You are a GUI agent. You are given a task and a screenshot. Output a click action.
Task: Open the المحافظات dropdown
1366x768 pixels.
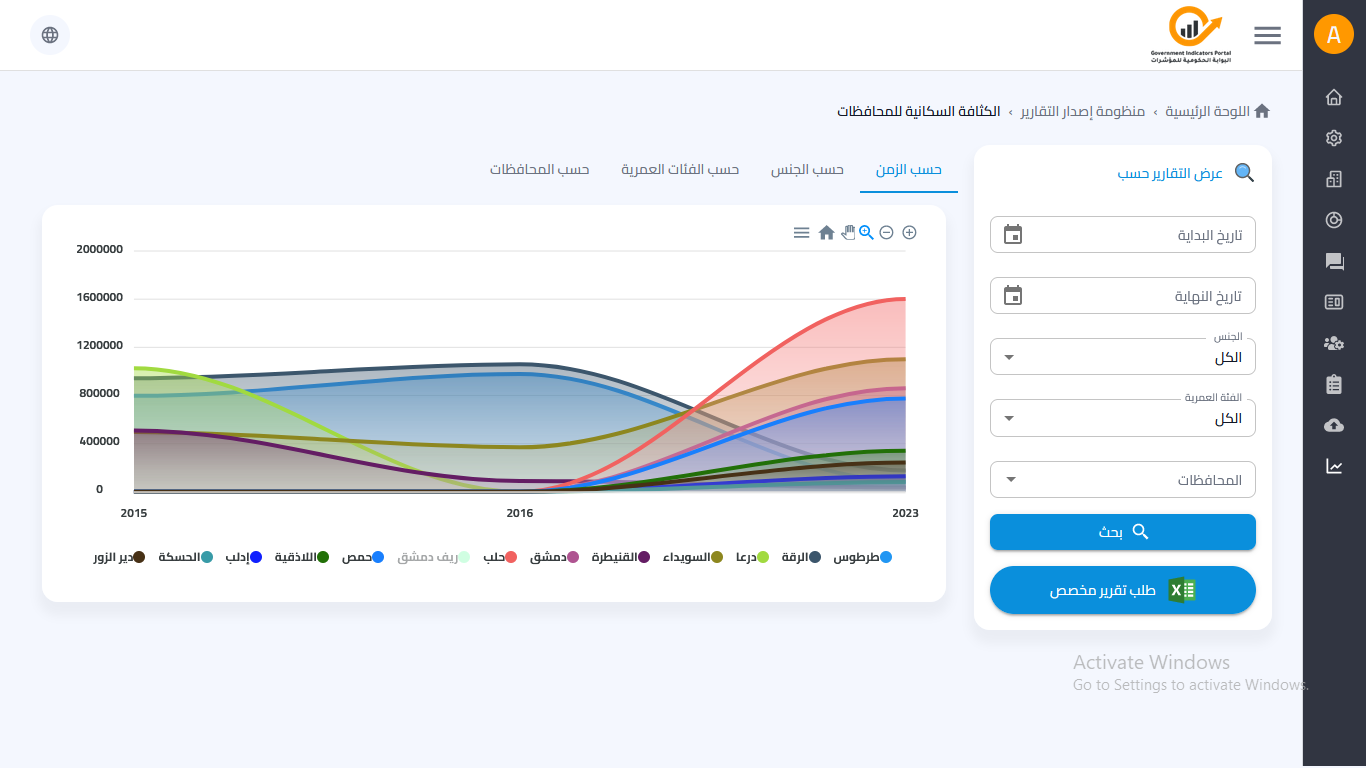1122,480
